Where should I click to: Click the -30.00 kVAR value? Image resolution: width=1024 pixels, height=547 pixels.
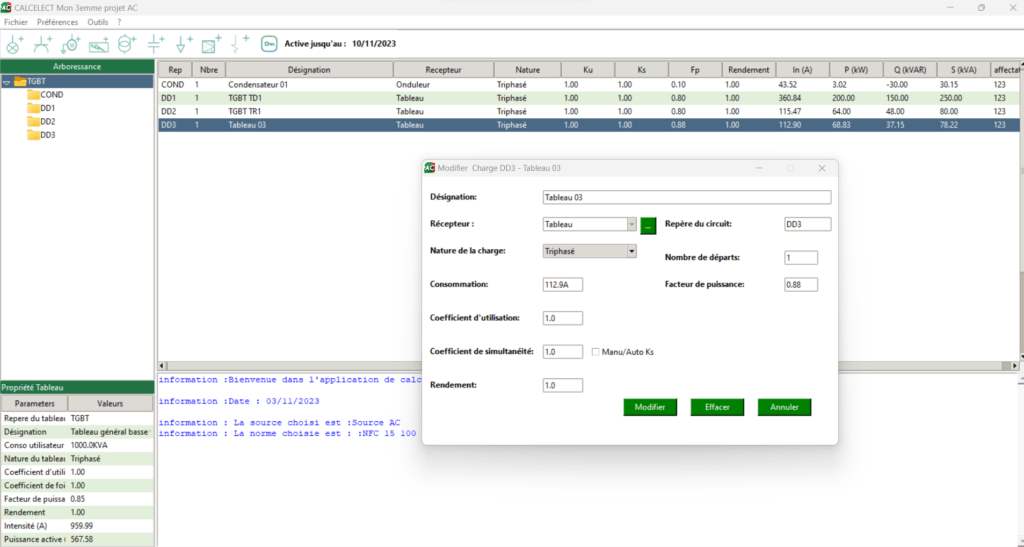[x=898, y=85]
